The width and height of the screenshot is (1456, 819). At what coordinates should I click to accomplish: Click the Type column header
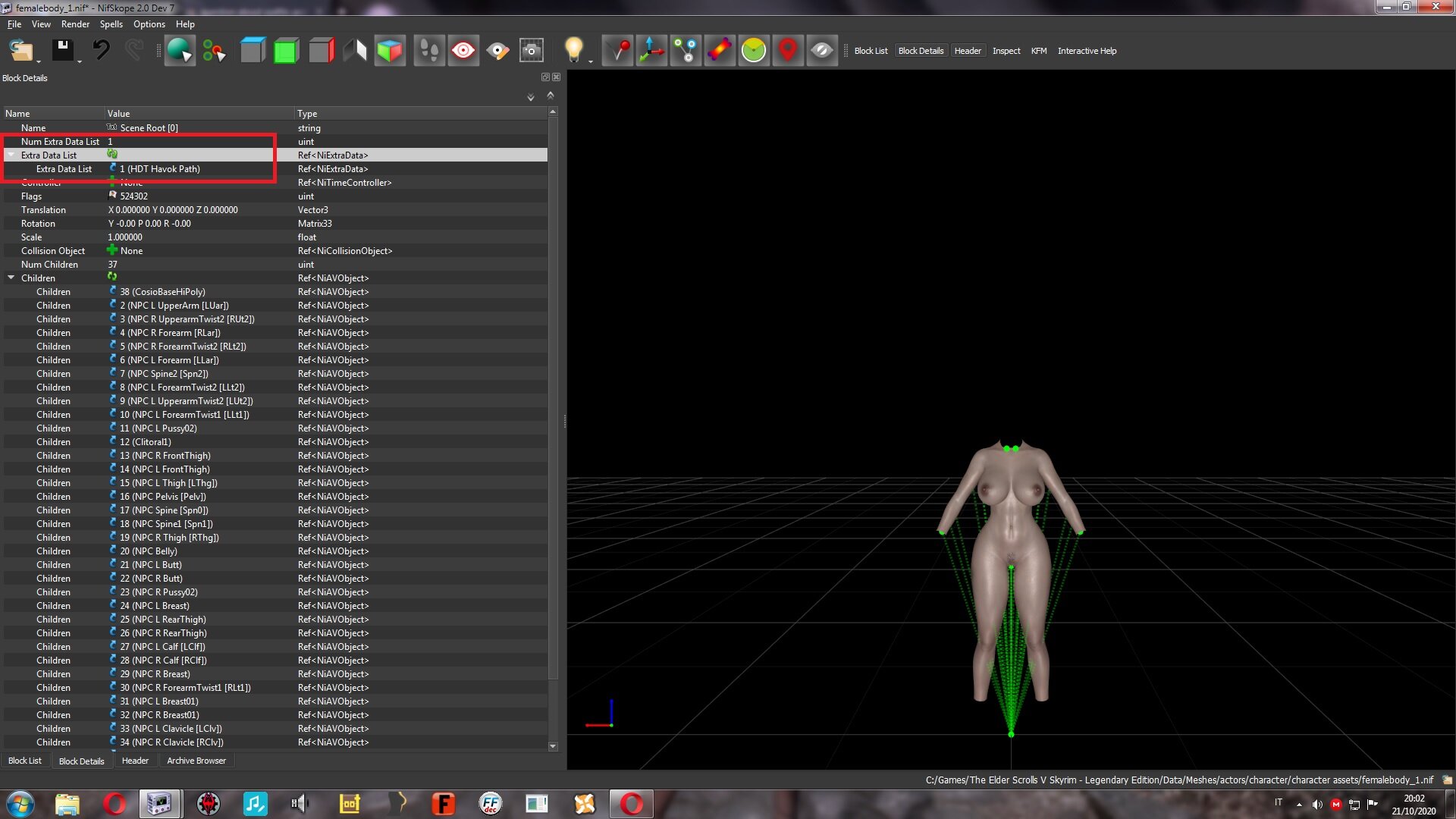(421, 113)
